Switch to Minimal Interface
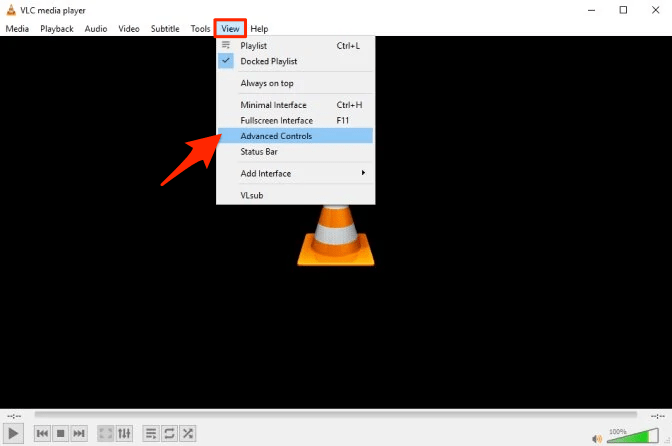 (295, 105)
